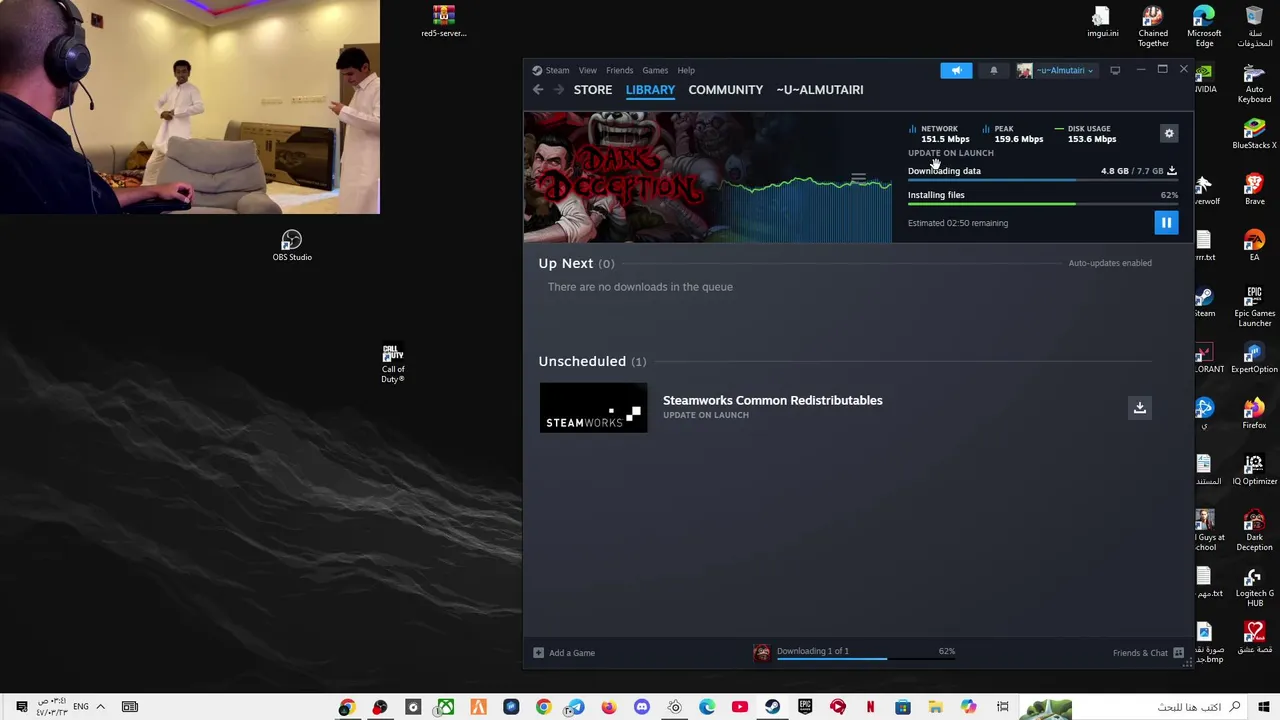Click the Downloading data progress bar
This screenshot has width=1280, height=720.
coord(1042,180)
